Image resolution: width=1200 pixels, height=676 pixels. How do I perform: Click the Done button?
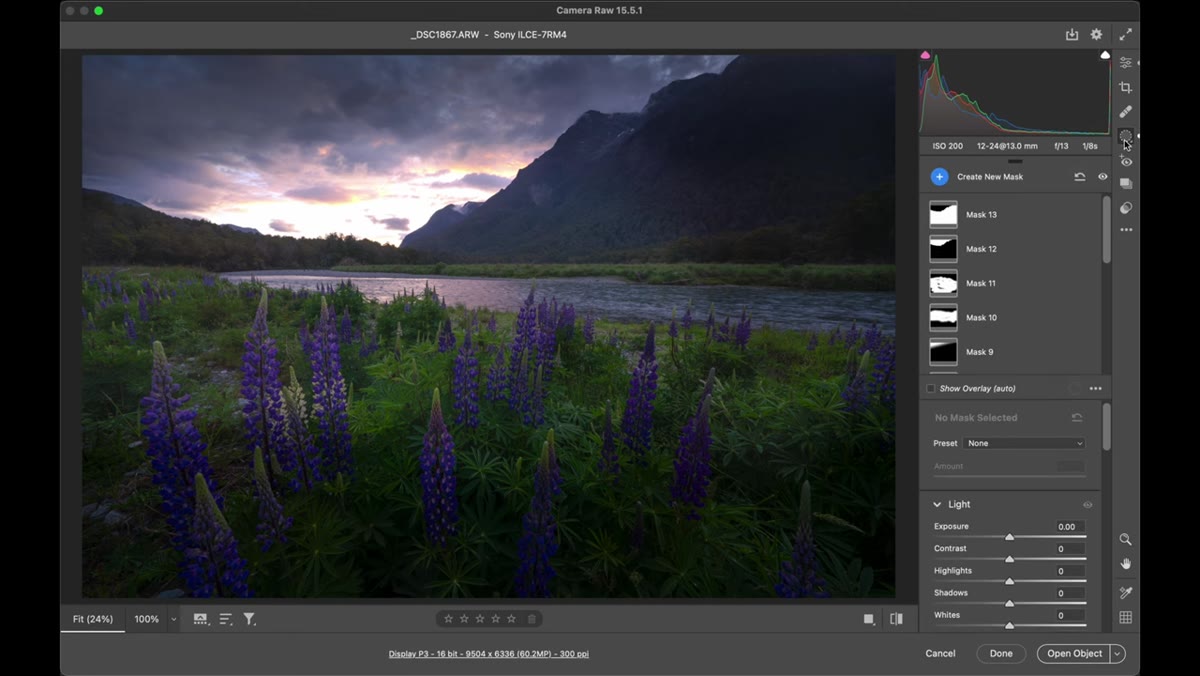click(x=1001, y=653)
